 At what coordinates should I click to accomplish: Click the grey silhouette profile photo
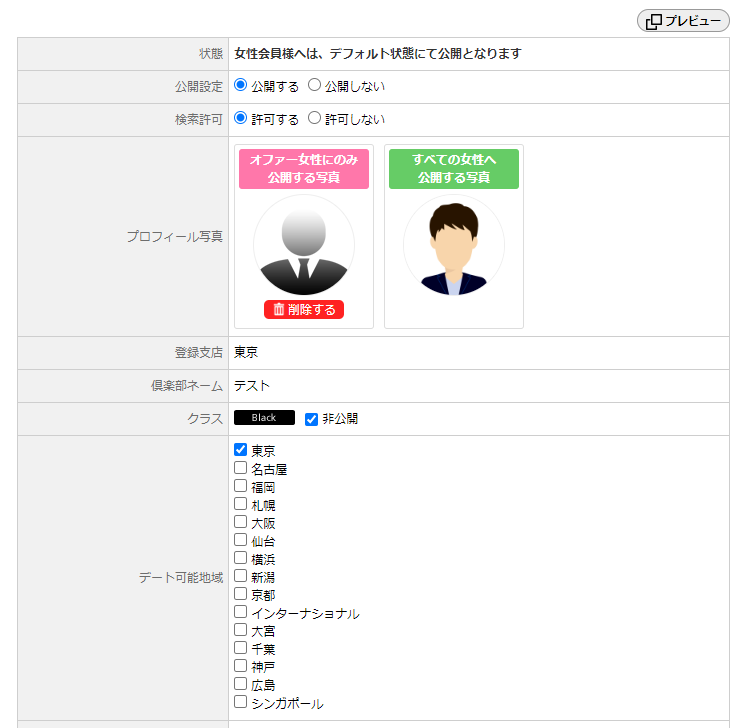pos(304,245)
